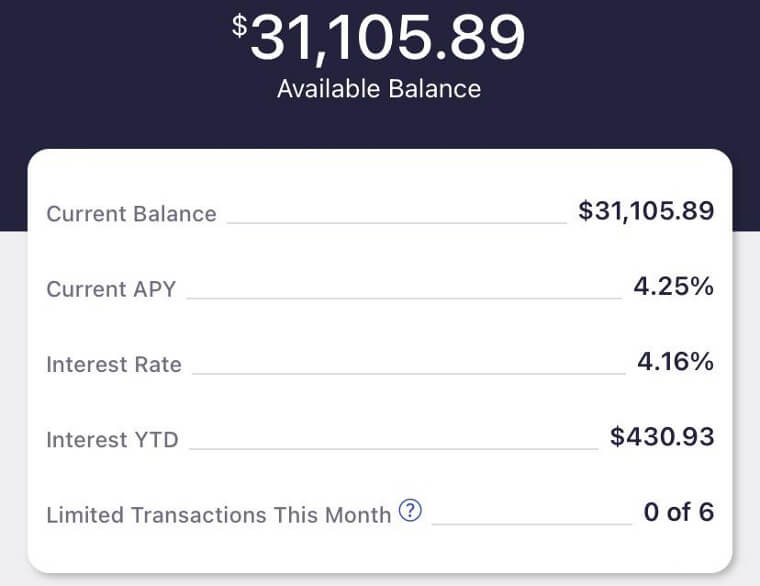
Task: Click the divider line in Limited Transactions row
Action: point(531,523)
